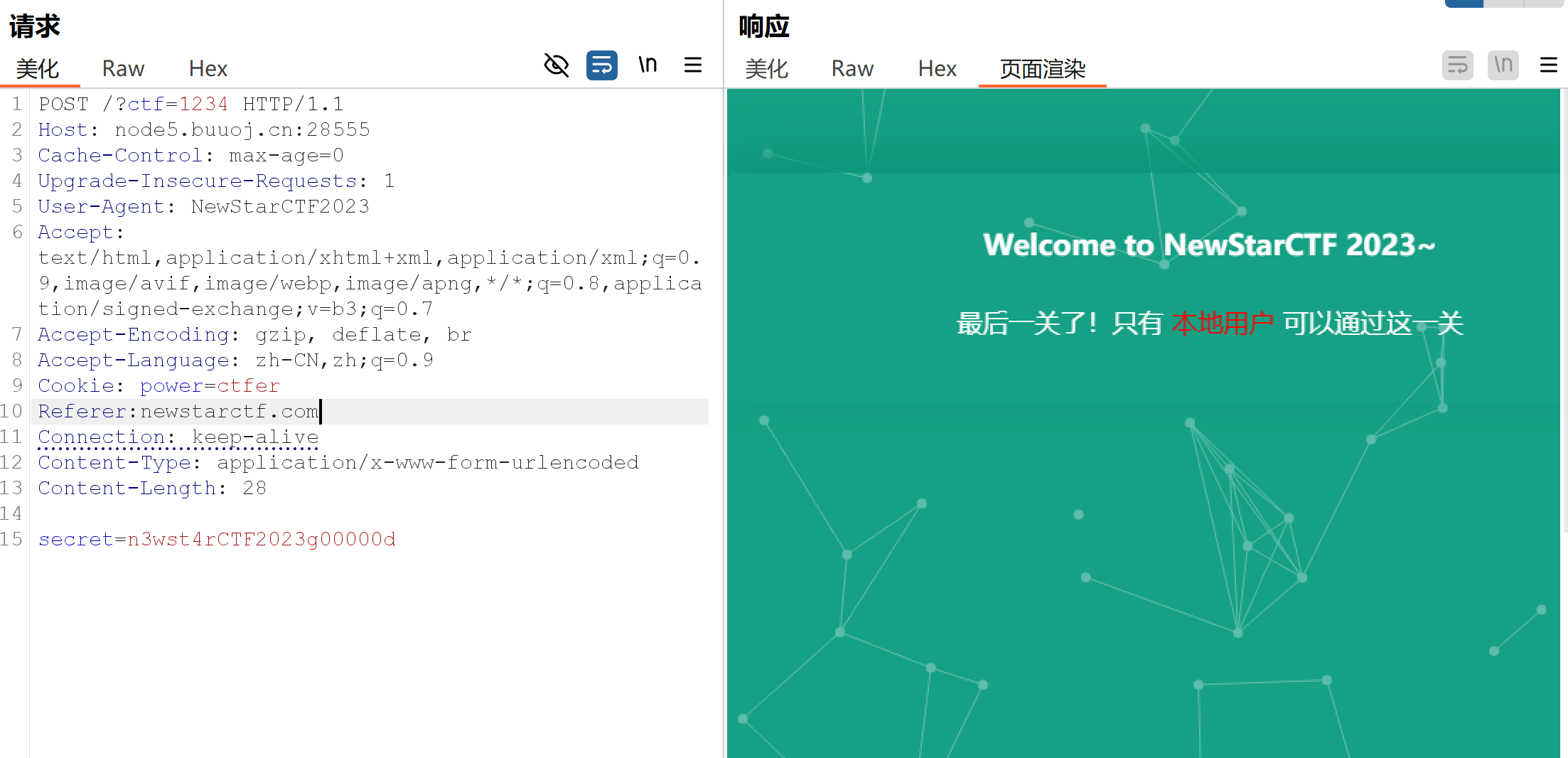The image size is (1568, 758).
Task: Switch to request Raw tab
Action: click(x=123, y=69)
